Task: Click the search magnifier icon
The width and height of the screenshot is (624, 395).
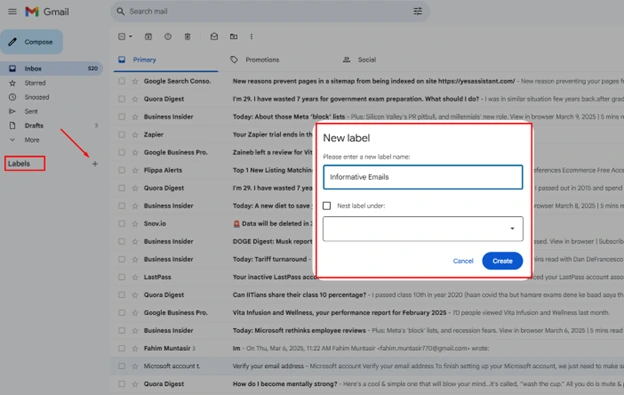Action: [120, 12]
